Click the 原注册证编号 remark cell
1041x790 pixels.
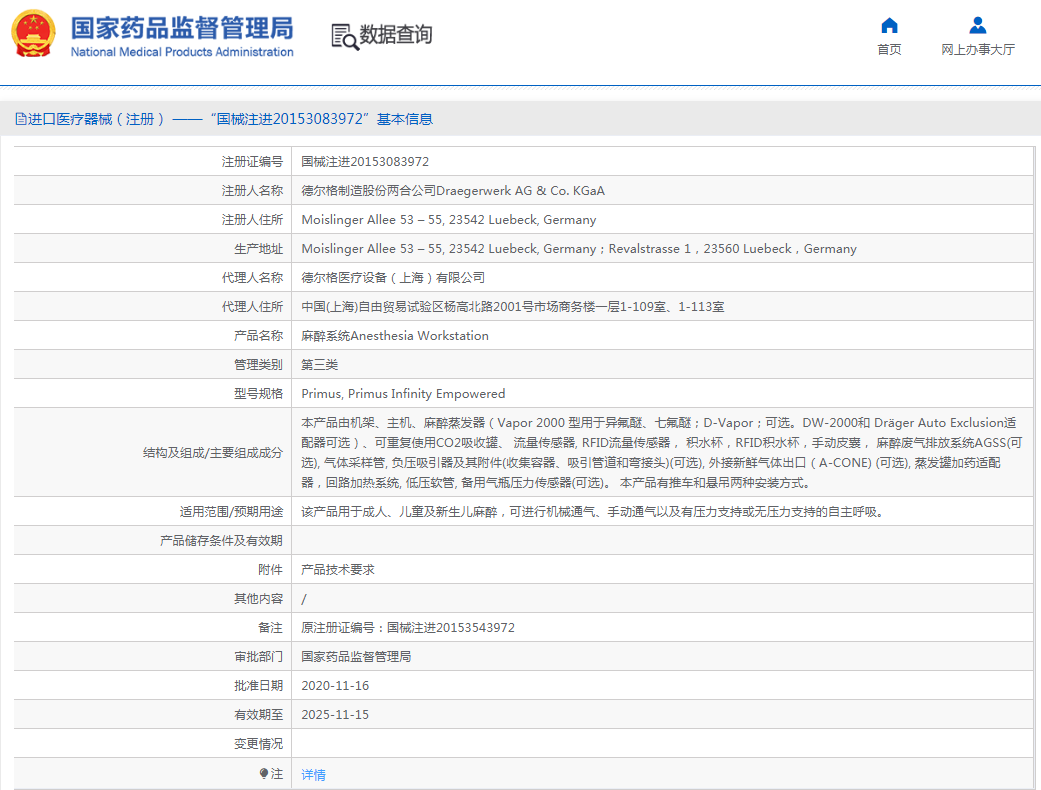point(408,628)
